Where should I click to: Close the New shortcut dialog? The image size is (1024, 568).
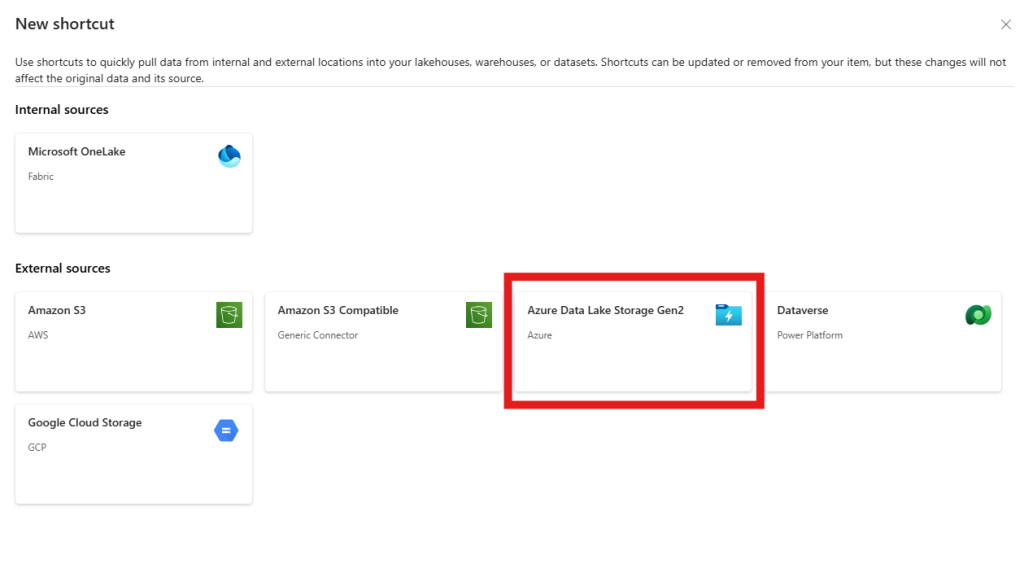click(1006, 24)
